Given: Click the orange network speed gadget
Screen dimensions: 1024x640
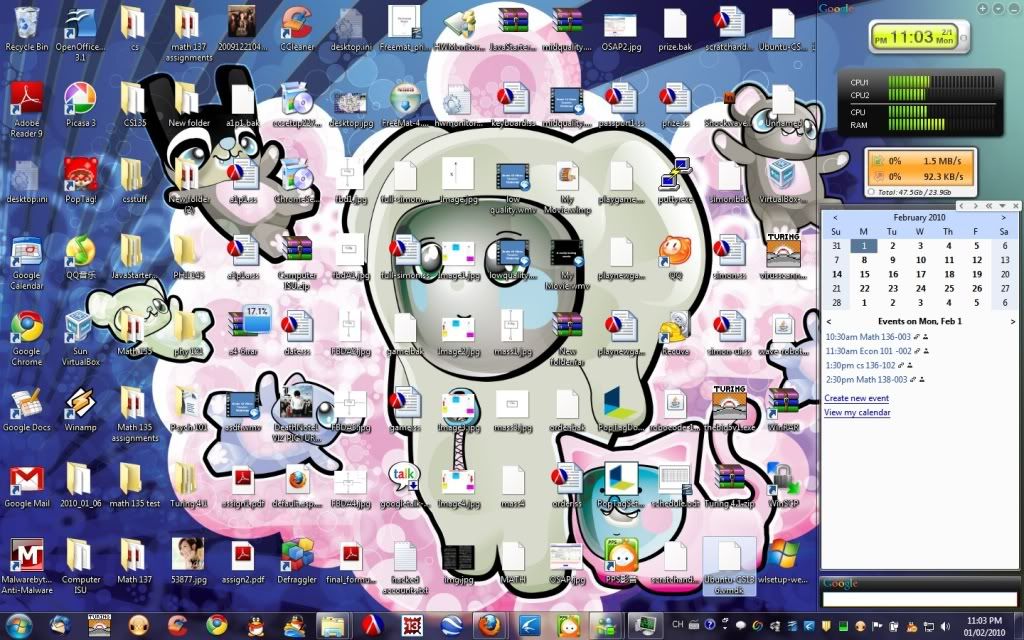Looking at the screenshot, I should (921, 172).
